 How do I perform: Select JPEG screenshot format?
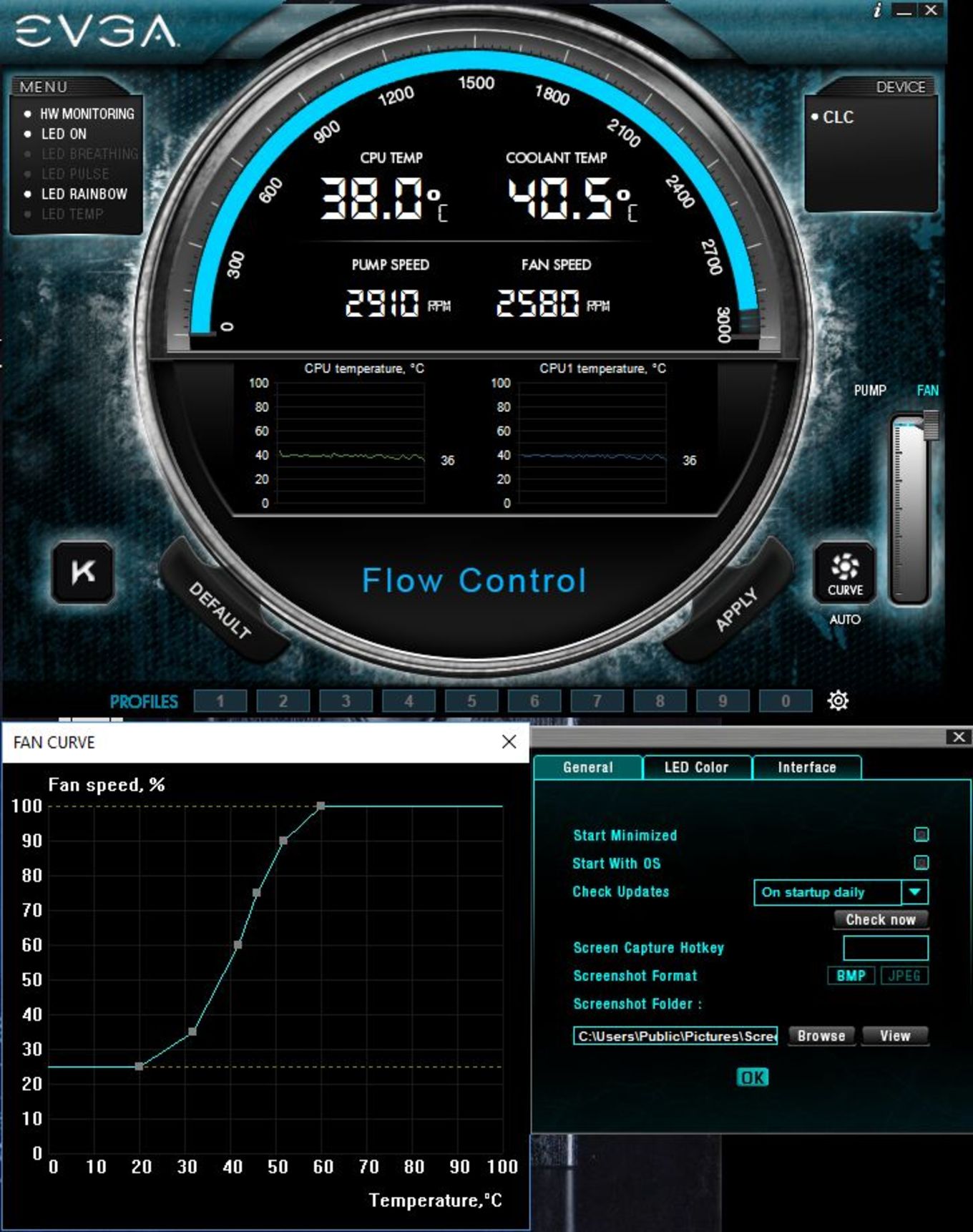[904, 976]
